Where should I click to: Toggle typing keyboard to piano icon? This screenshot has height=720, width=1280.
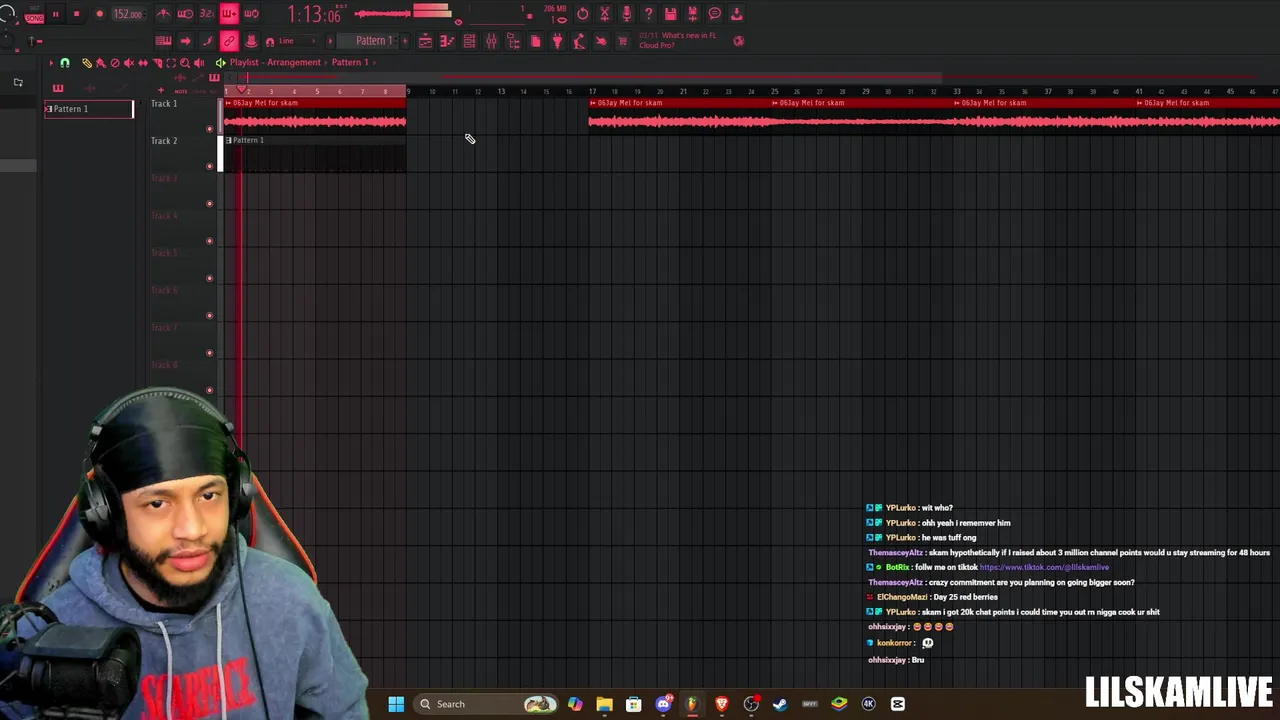click(x=163, y=41)
